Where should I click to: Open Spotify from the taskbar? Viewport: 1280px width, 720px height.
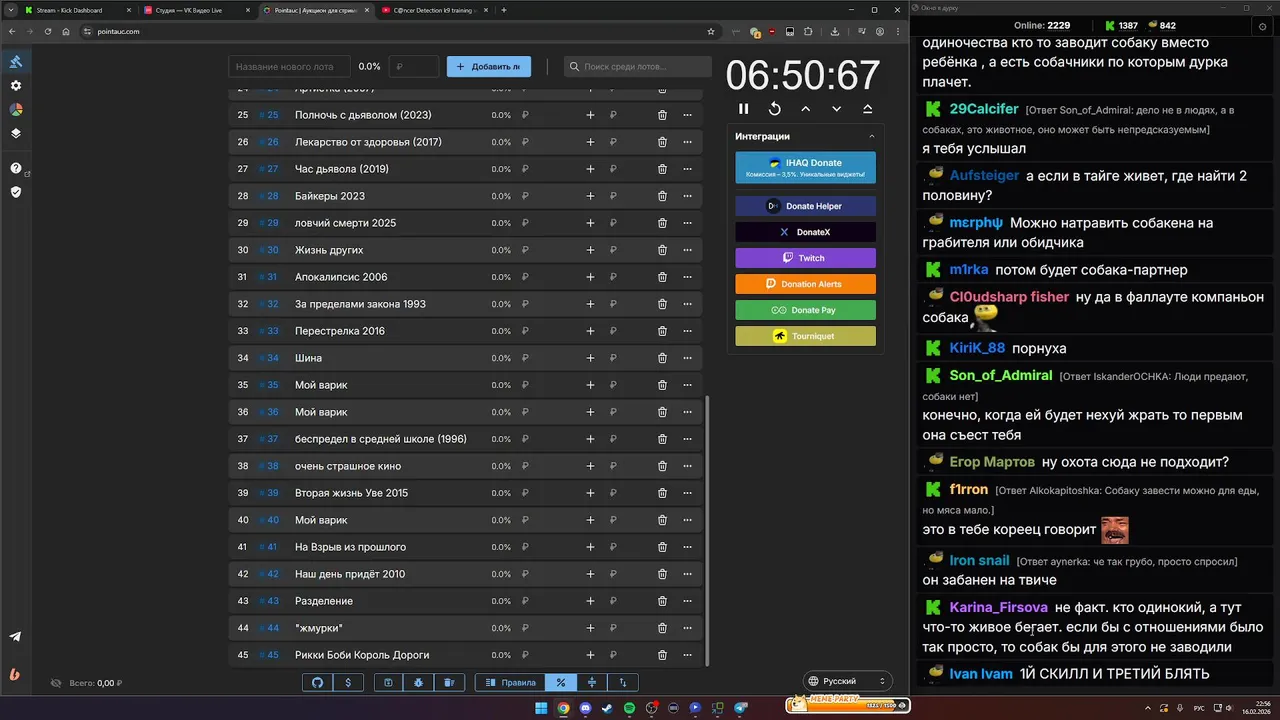[x=629, y=708]
